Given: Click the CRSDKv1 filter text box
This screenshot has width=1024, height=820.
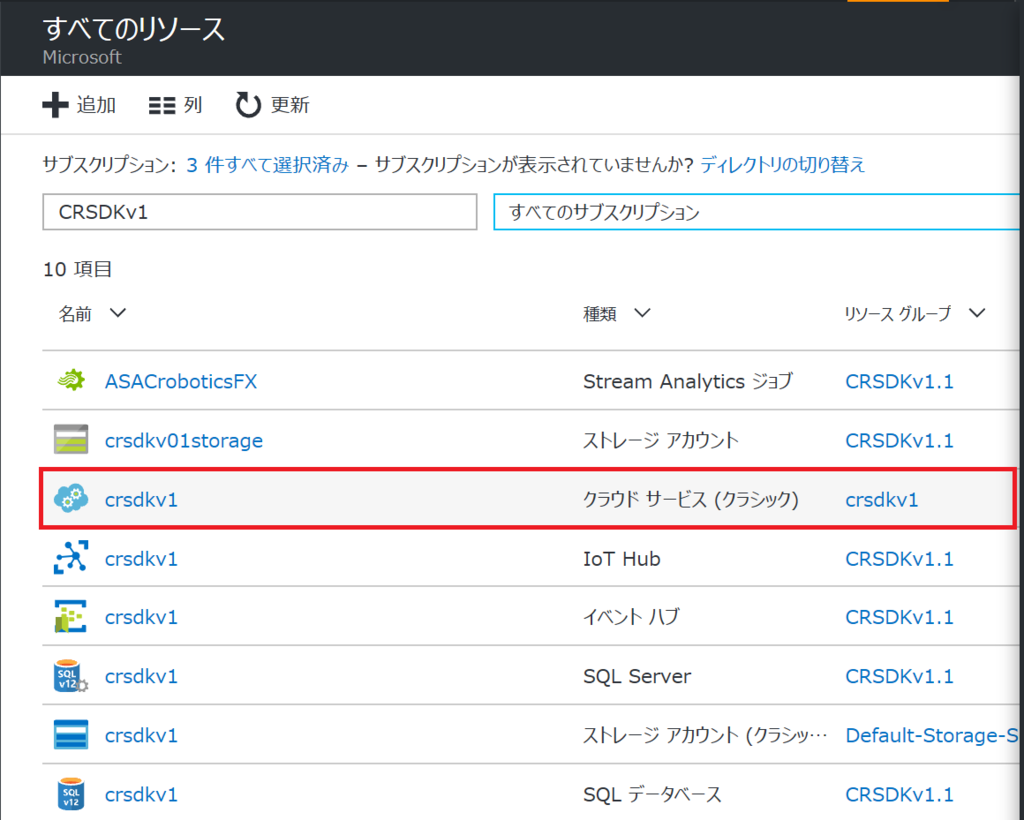Looking at the screenshot, I should [260, 212].
